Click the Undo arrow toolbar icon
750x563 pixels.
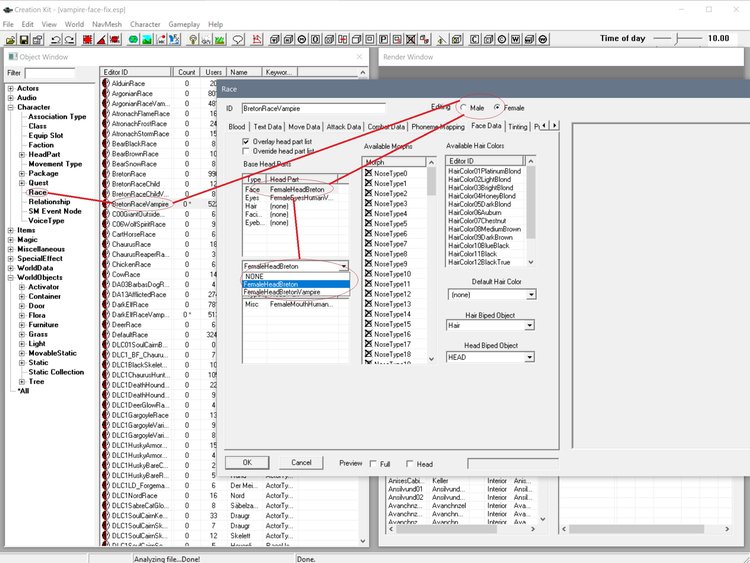coord(55,40)
